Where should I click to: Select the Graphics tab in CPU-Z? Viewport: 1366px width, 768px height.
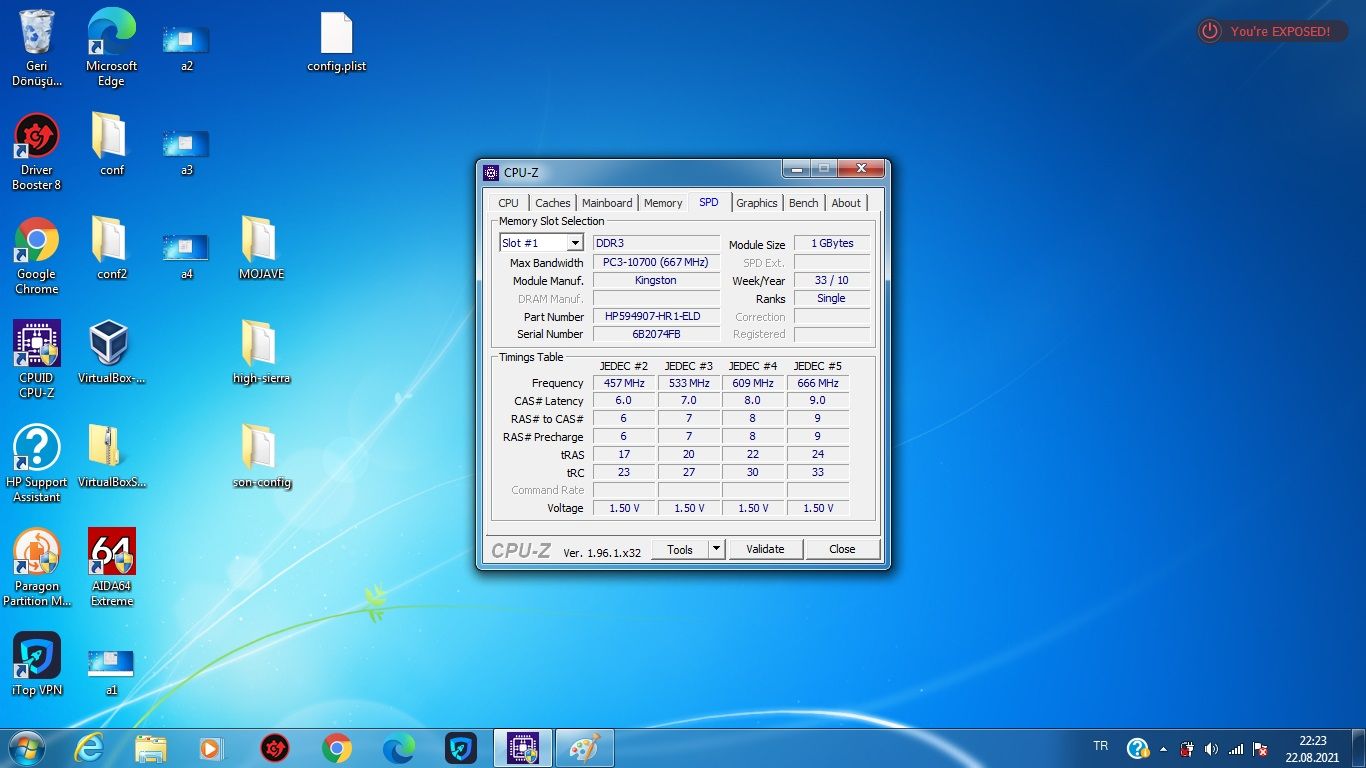(x=756, y=203)
